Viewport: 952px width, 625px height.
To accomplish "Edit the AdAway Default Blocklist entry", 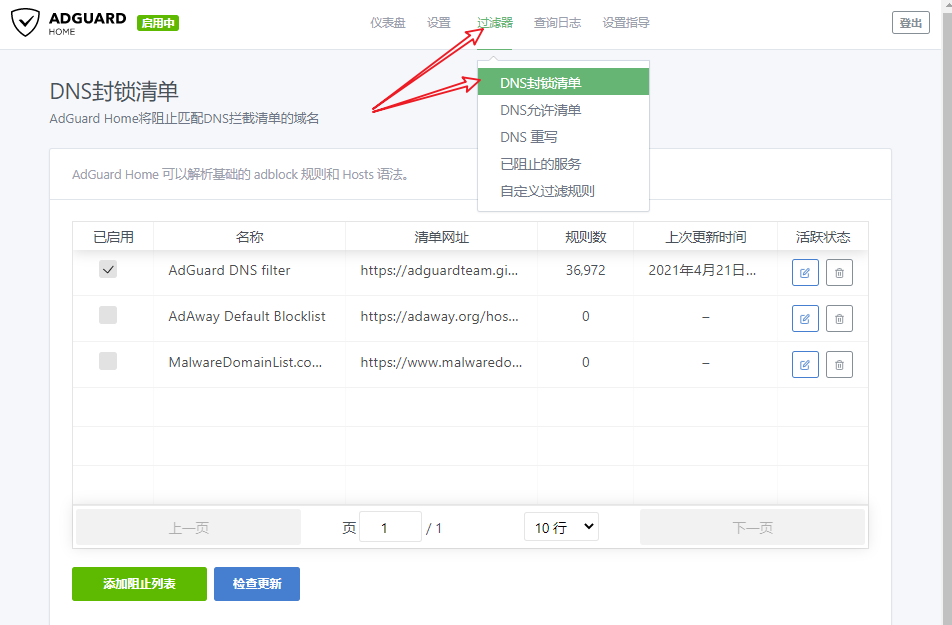I will coord(805,318).
